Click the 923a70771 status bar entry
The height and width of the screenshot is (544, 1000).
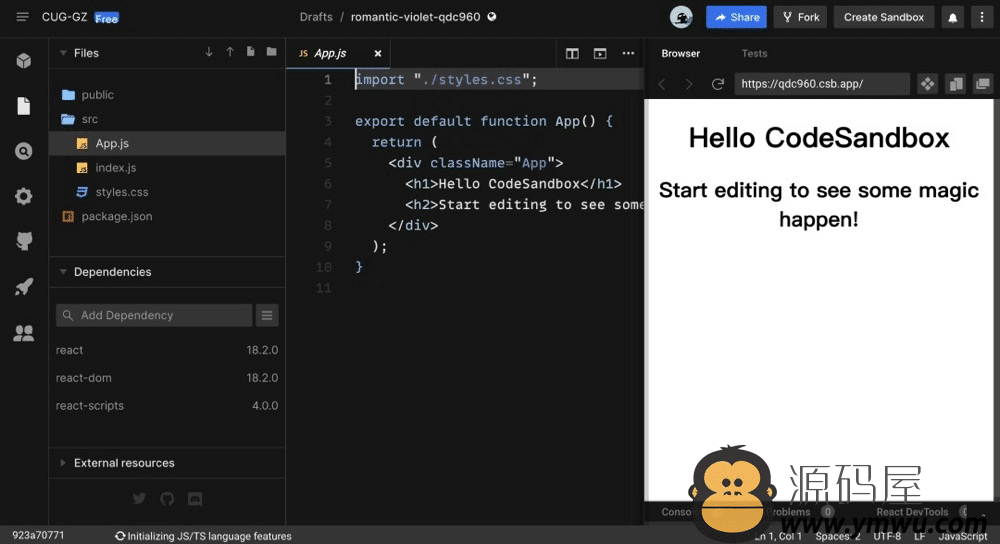pos(38,535)
